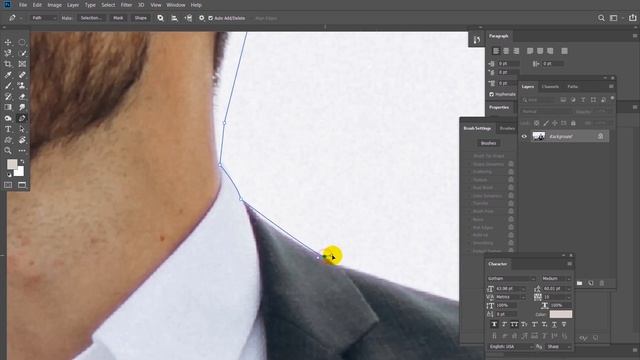Open the Metrics kerning dropdown

pos(510,297)
